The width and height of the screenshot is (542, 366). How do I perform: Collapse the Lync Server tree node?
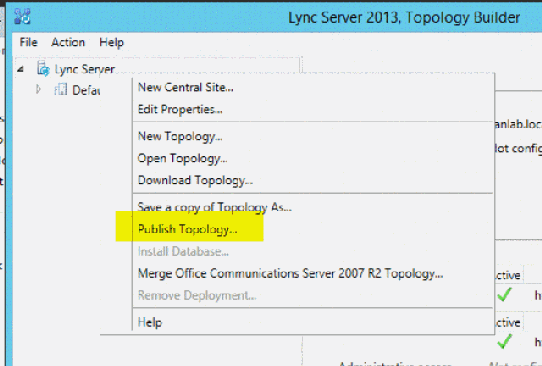point(20,69)
